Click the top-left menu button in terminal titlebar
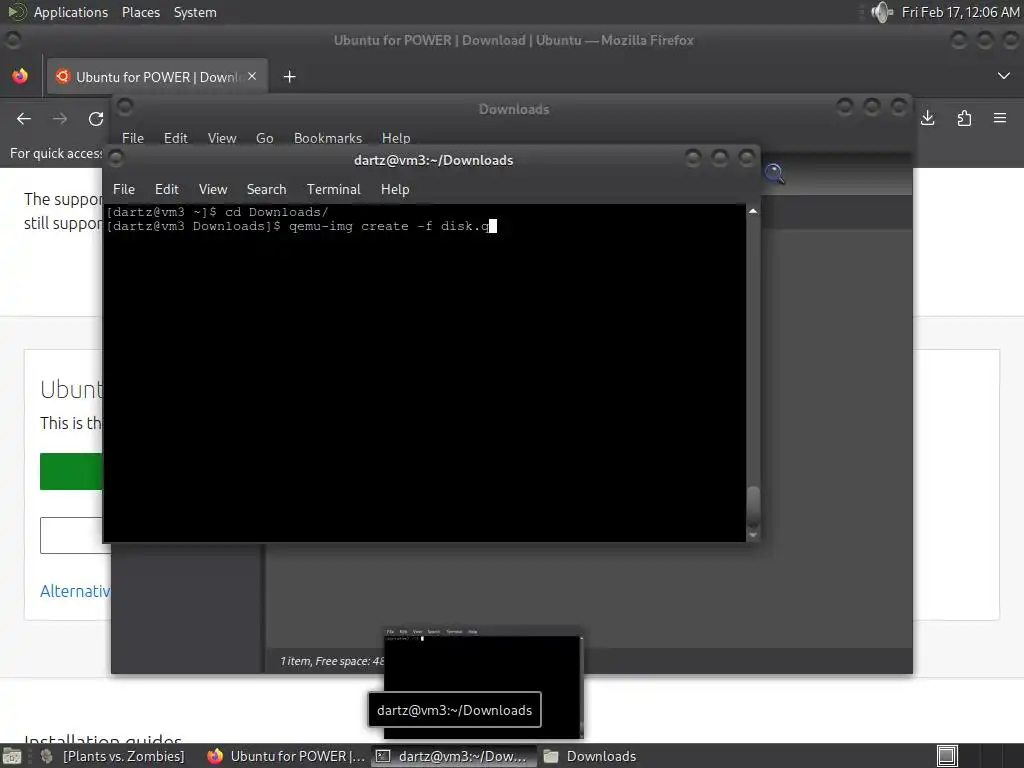The image size is (1024, 768). pyautogui.click(x=116, y=158)
